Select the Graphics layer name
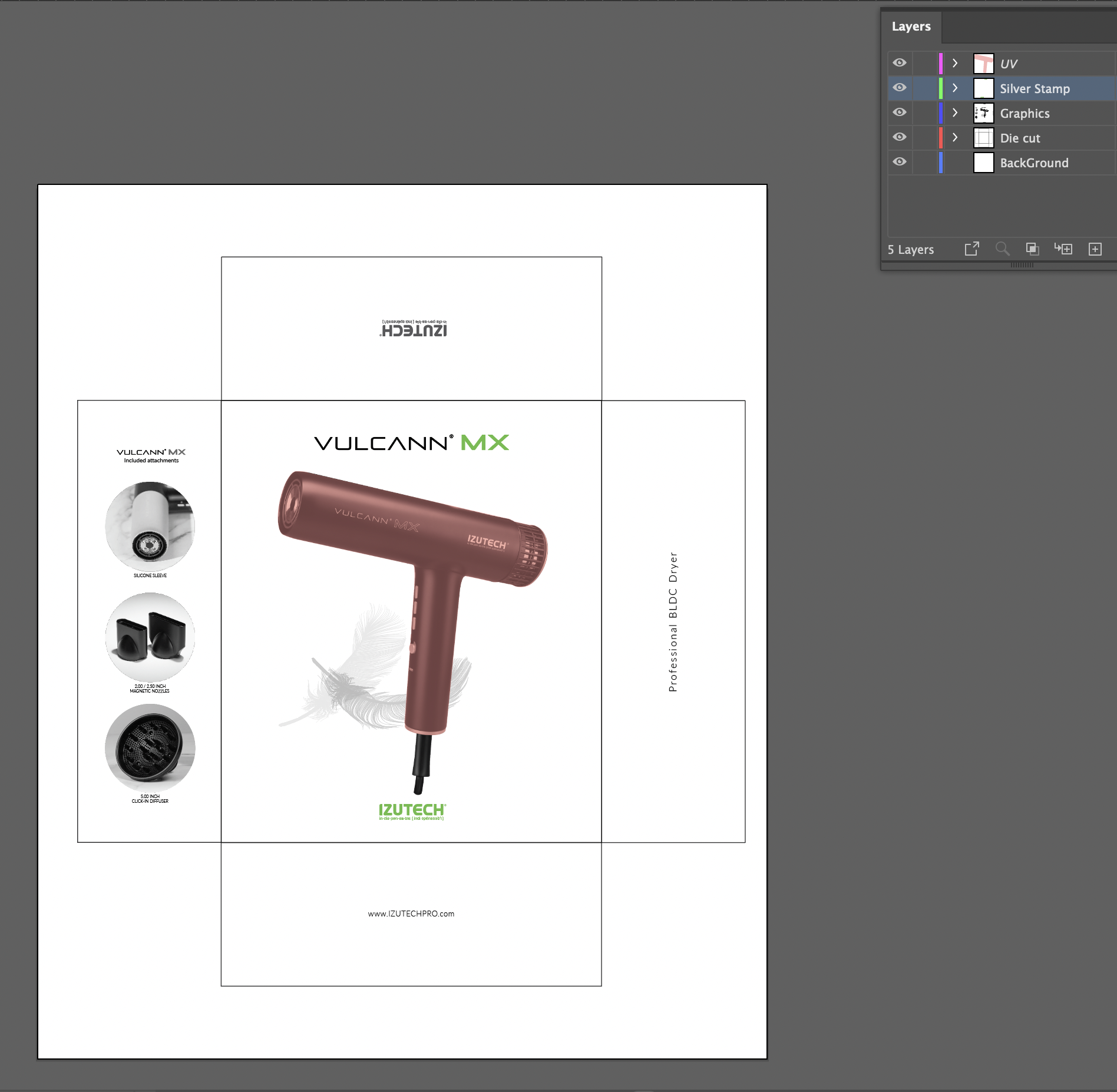 [1025, 113]
